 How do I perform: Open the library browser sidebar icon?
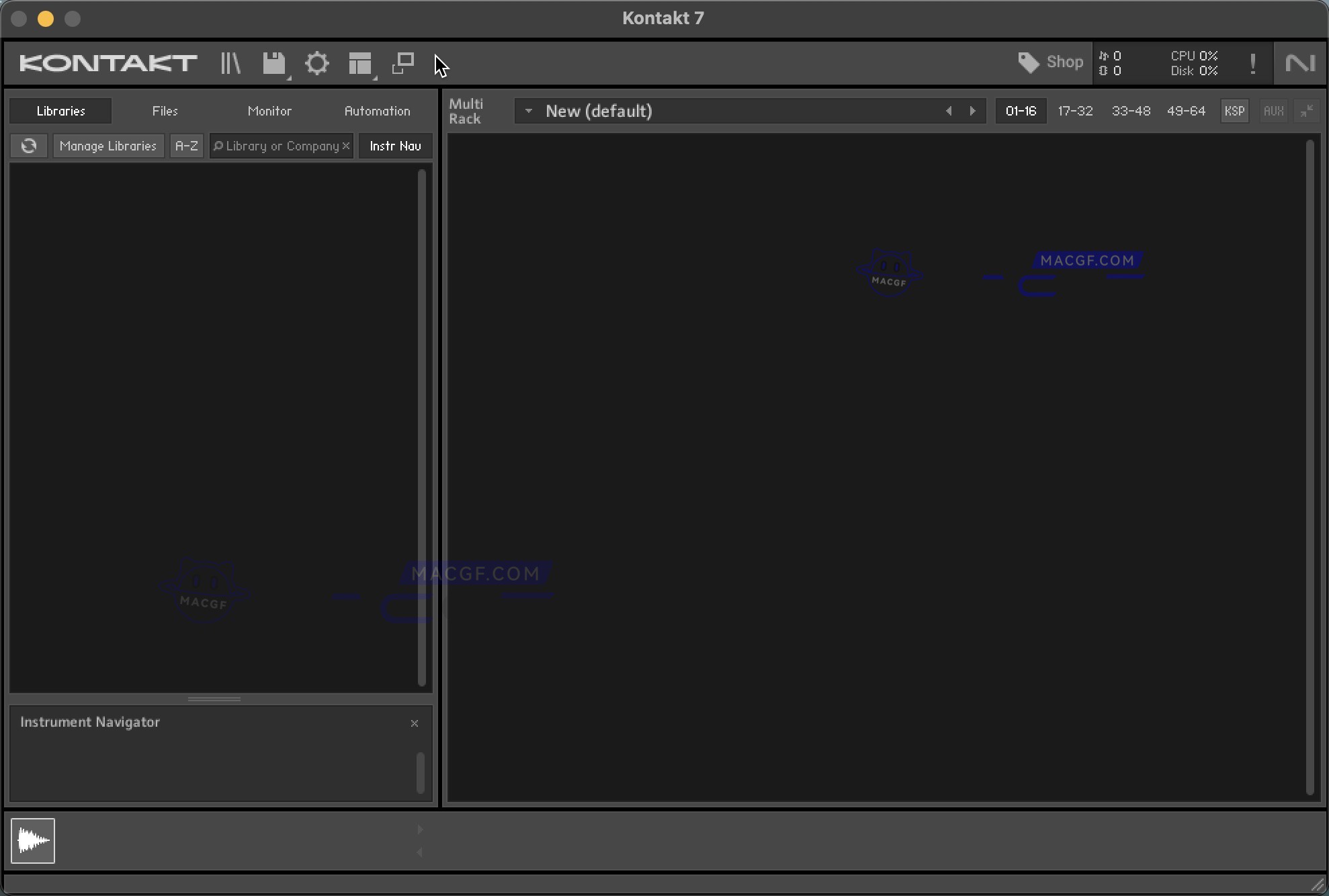point(230,63)
